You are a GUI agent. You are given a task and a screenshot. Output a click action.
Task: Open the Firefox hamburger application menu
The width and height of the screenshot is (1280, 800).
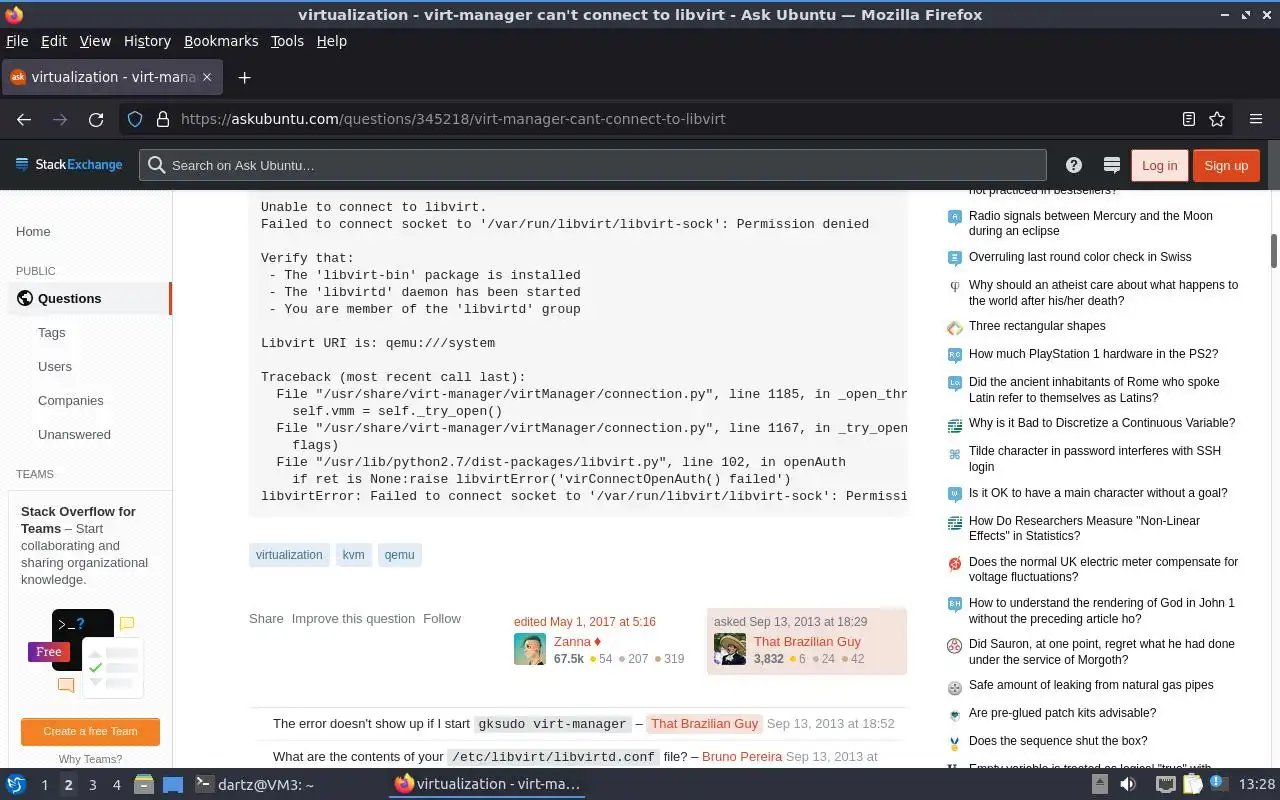(1256, 119)
